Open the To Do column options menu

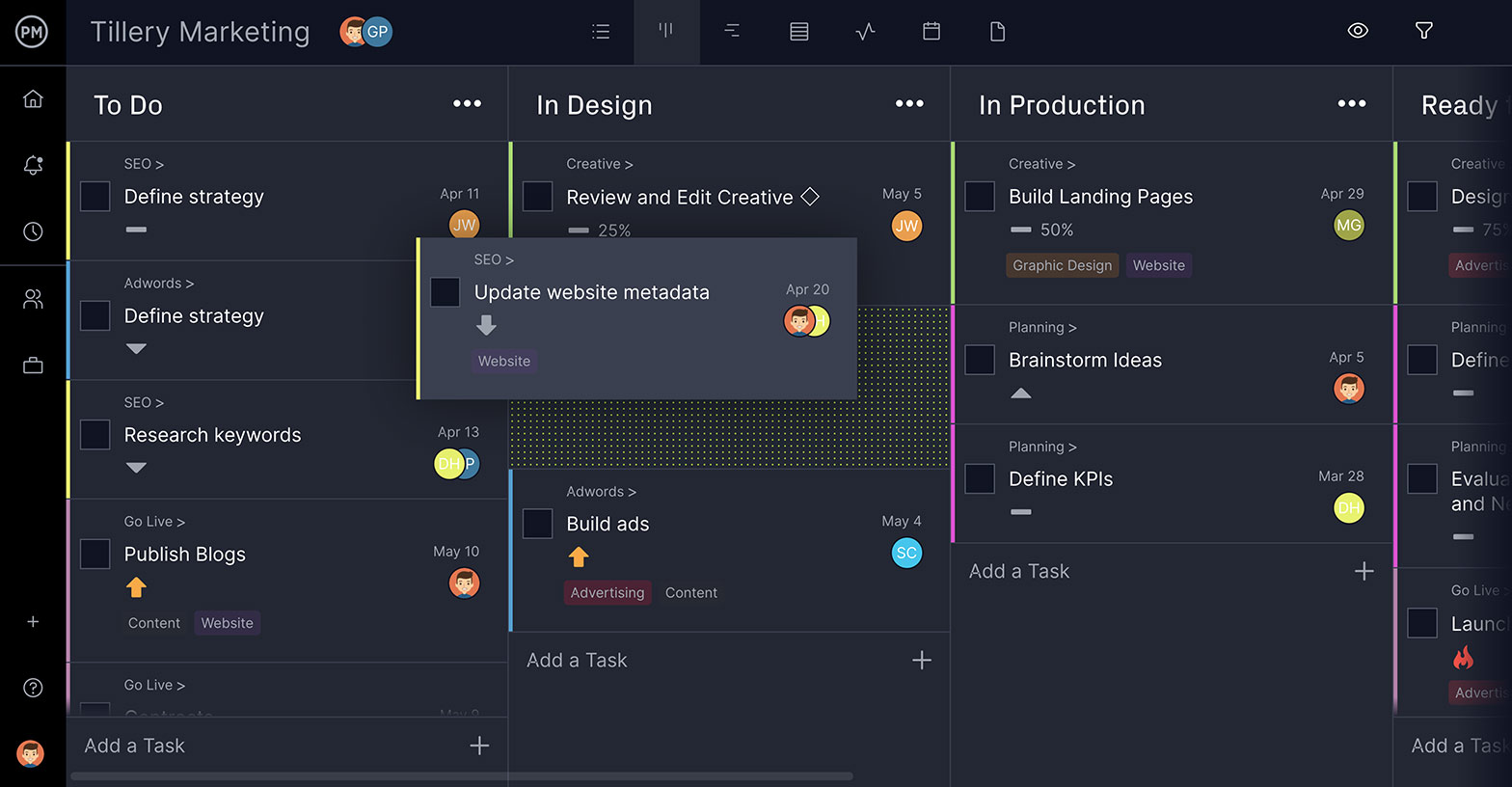467,104
